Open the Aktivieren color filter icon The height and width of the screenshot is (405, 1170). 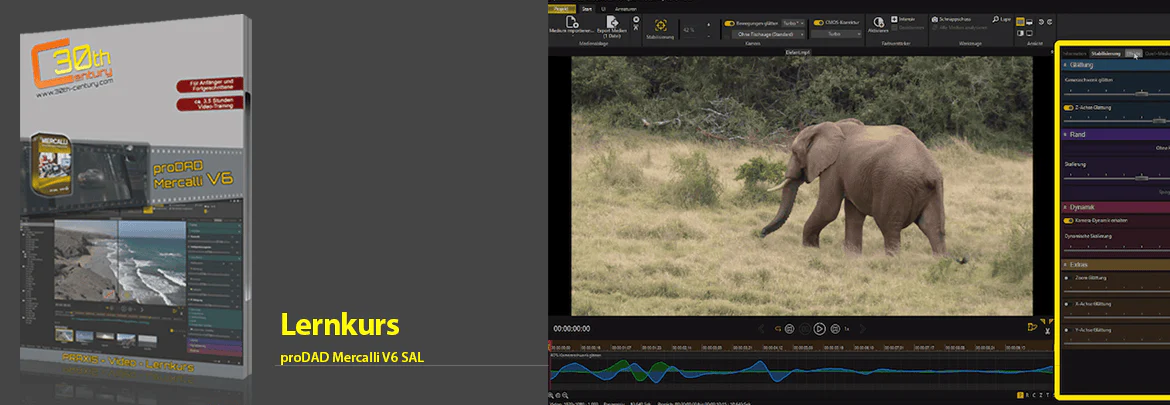tap(878, 22)
